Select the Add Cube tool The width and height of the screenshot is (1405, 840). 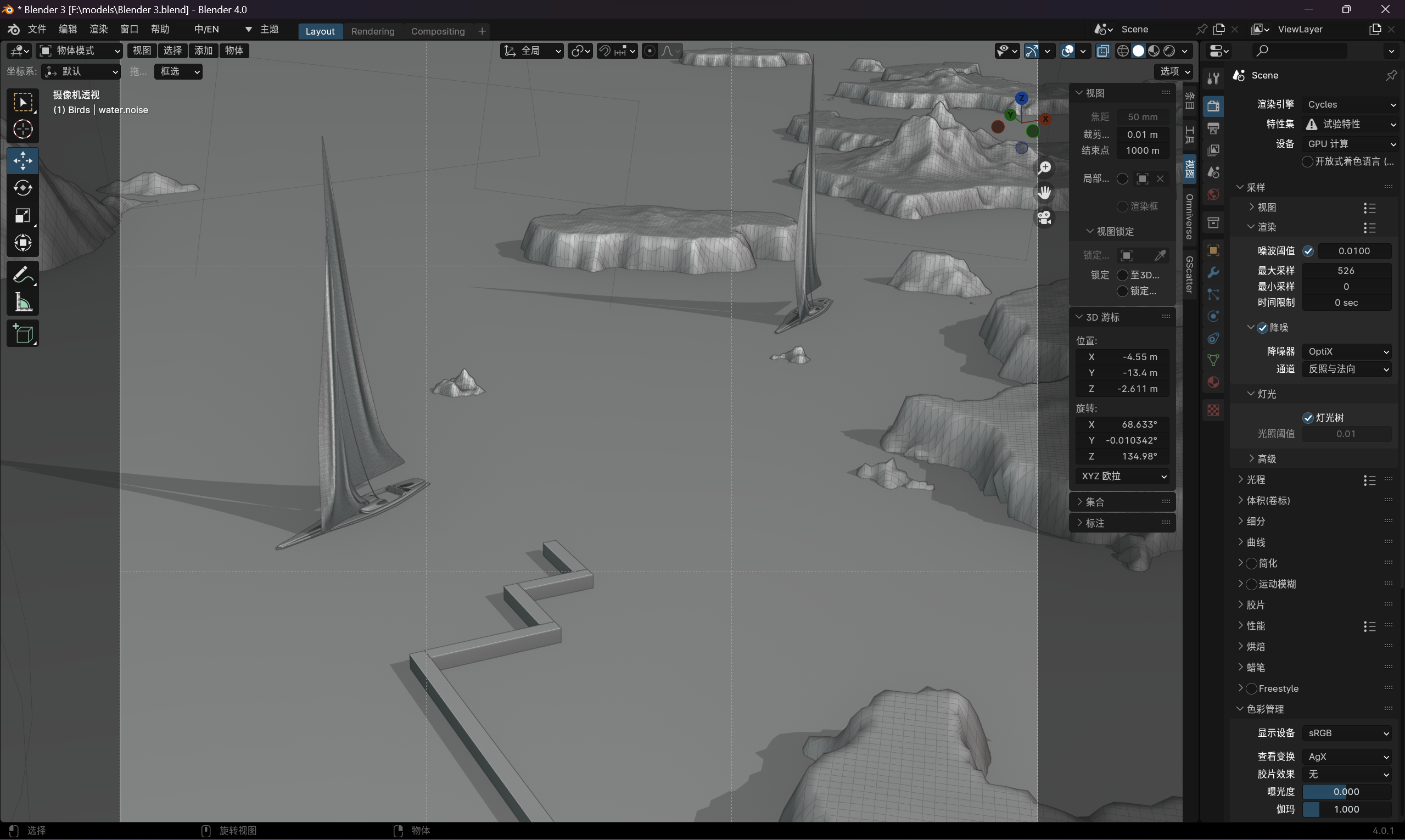coord(23,334)
